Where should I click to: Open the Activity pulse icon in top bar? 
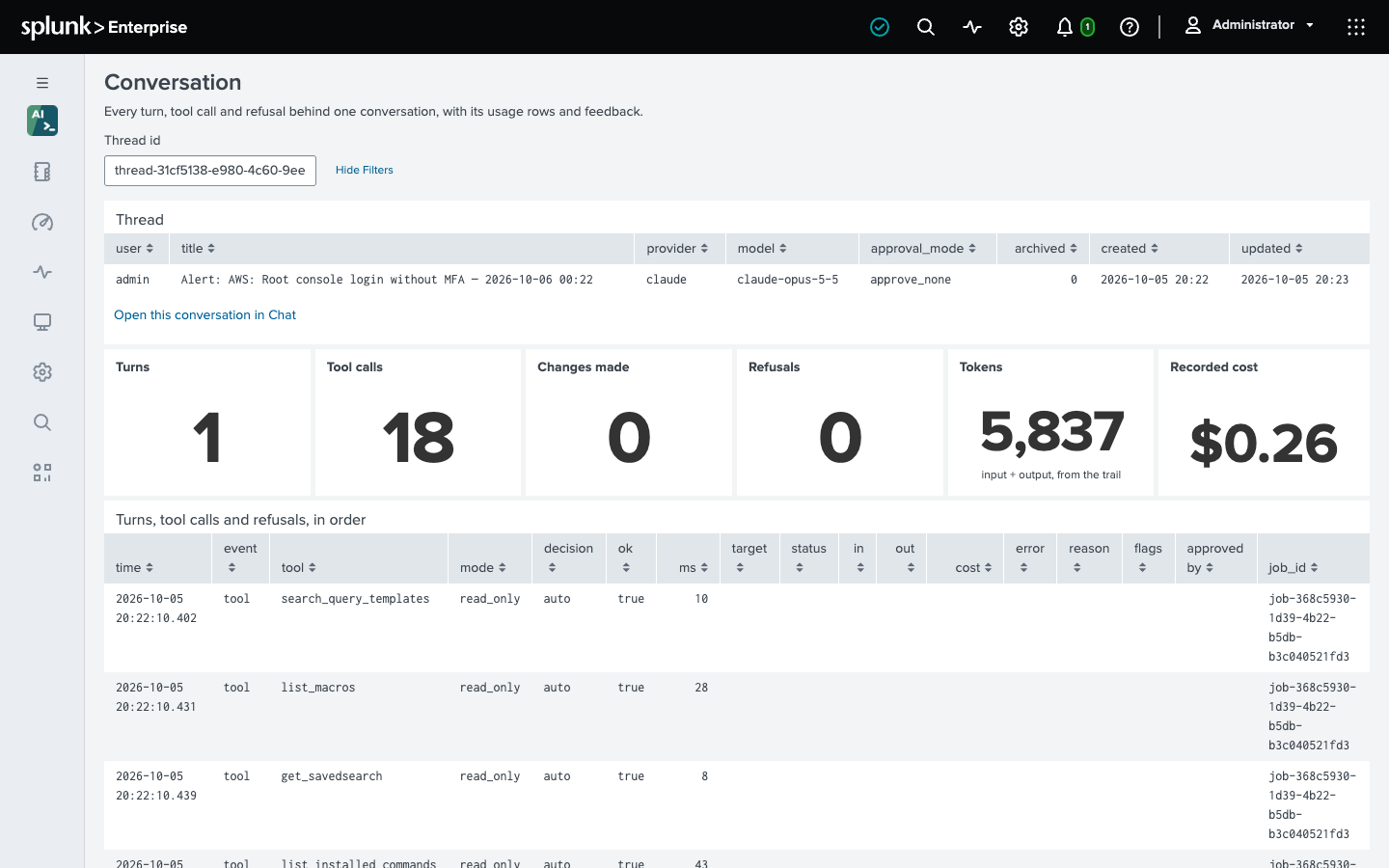(972, 27)
